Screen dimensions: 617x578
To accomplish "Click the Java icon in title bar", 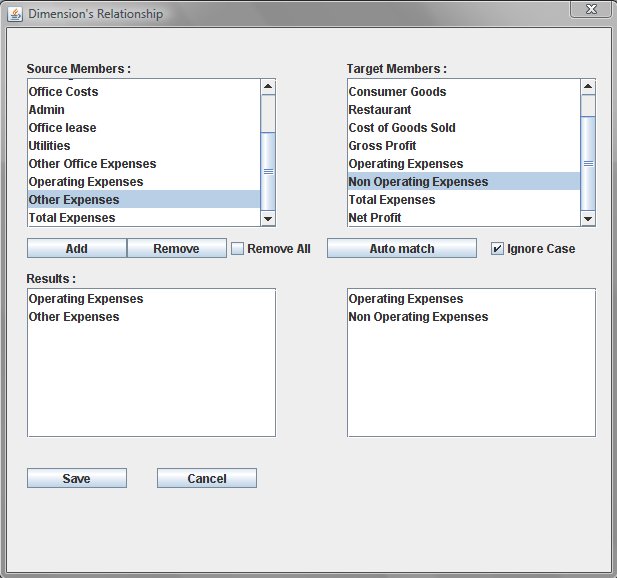I will (14, 14).
